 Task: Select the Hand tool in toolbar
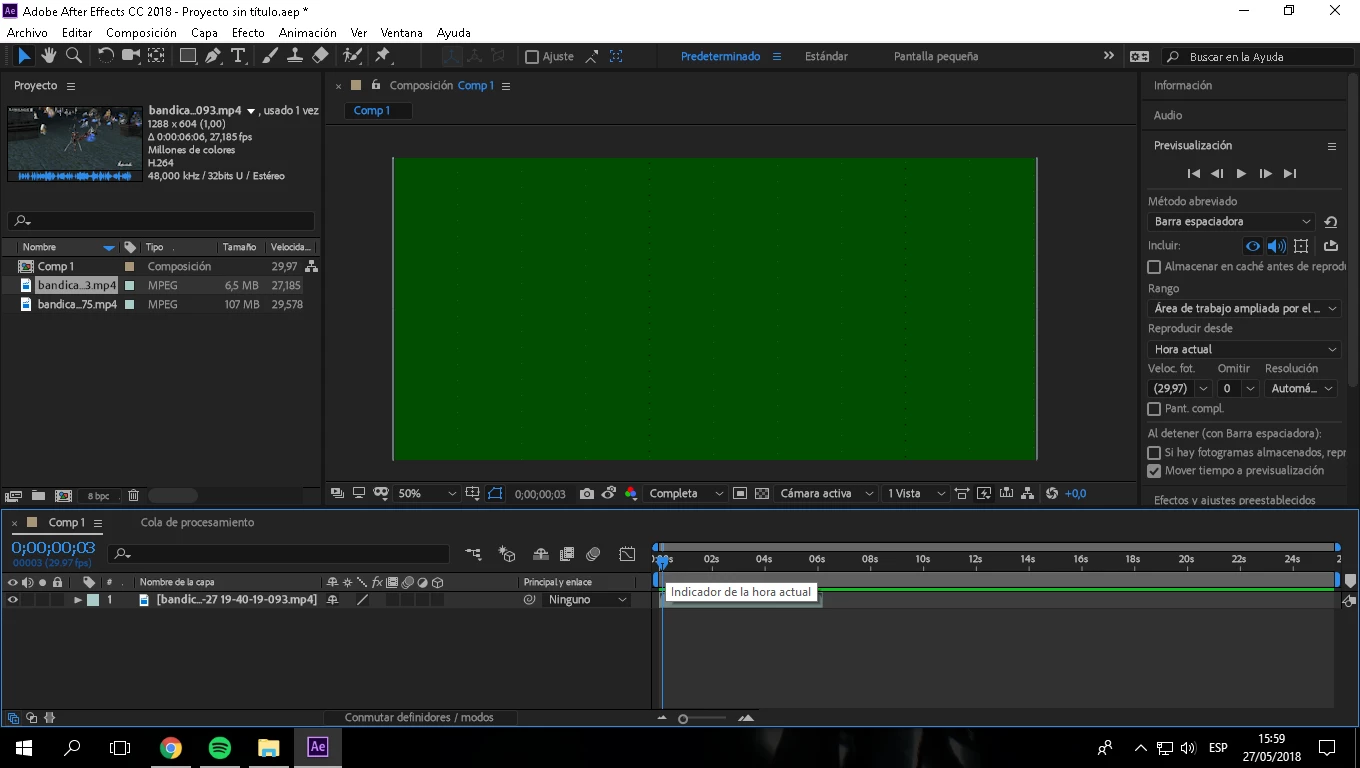[48, 56]
